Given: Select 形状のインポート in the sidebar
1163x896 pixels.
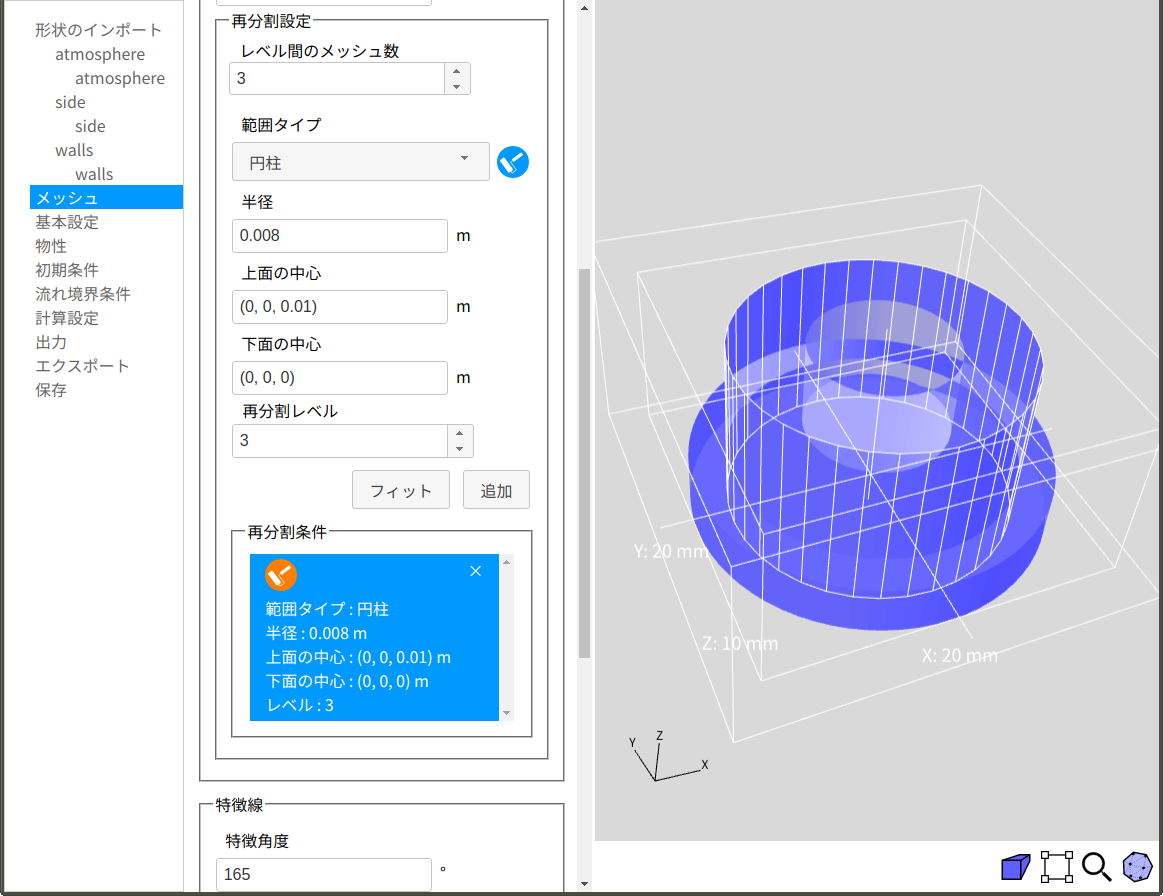Looking at the screenshot, I should [x=99, y=30].
